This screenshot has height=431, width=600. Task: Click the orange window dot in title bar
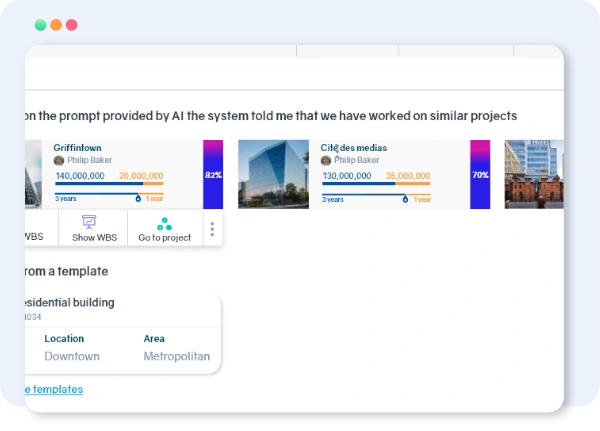pyautogui.click(x=56, y=25)
